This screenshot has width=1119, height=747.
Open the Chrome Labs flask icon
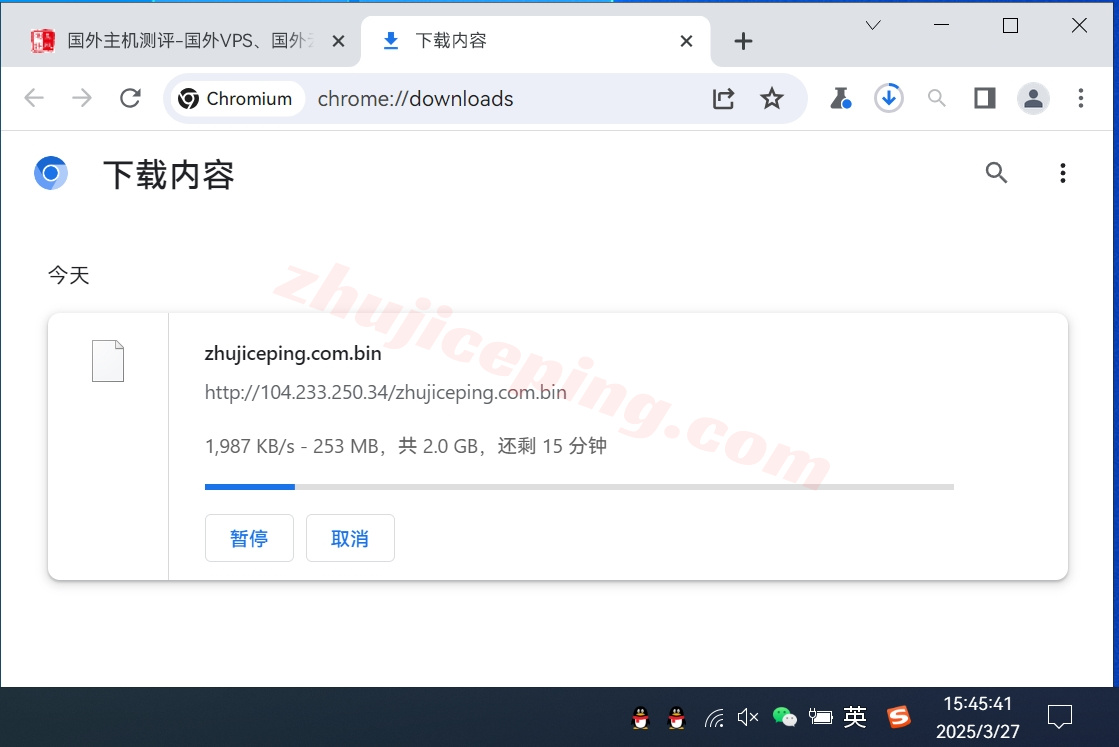click(841, 98)
